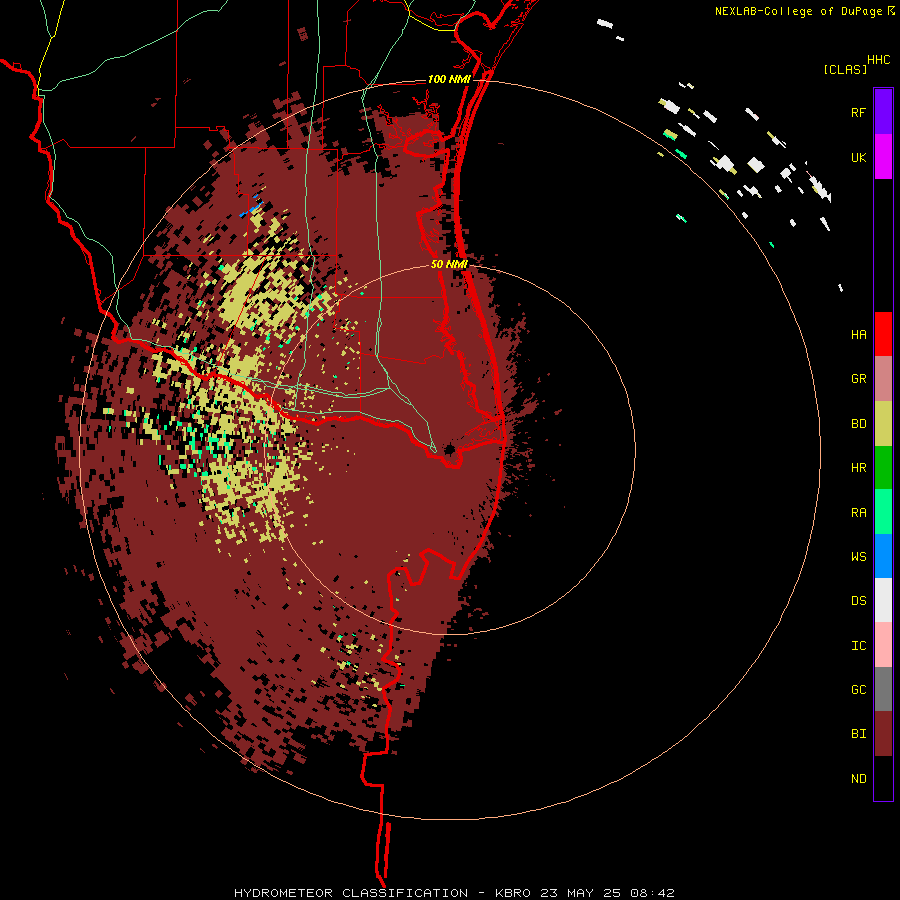Viewport: 900px width, 900px height.
Task: Click the ND black legend swatch
Action: [x=883, y=778]
